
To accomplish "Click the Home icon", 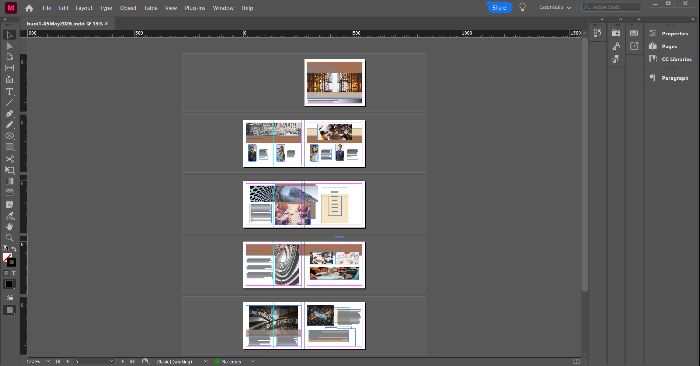I will click(x=29, y=8).
